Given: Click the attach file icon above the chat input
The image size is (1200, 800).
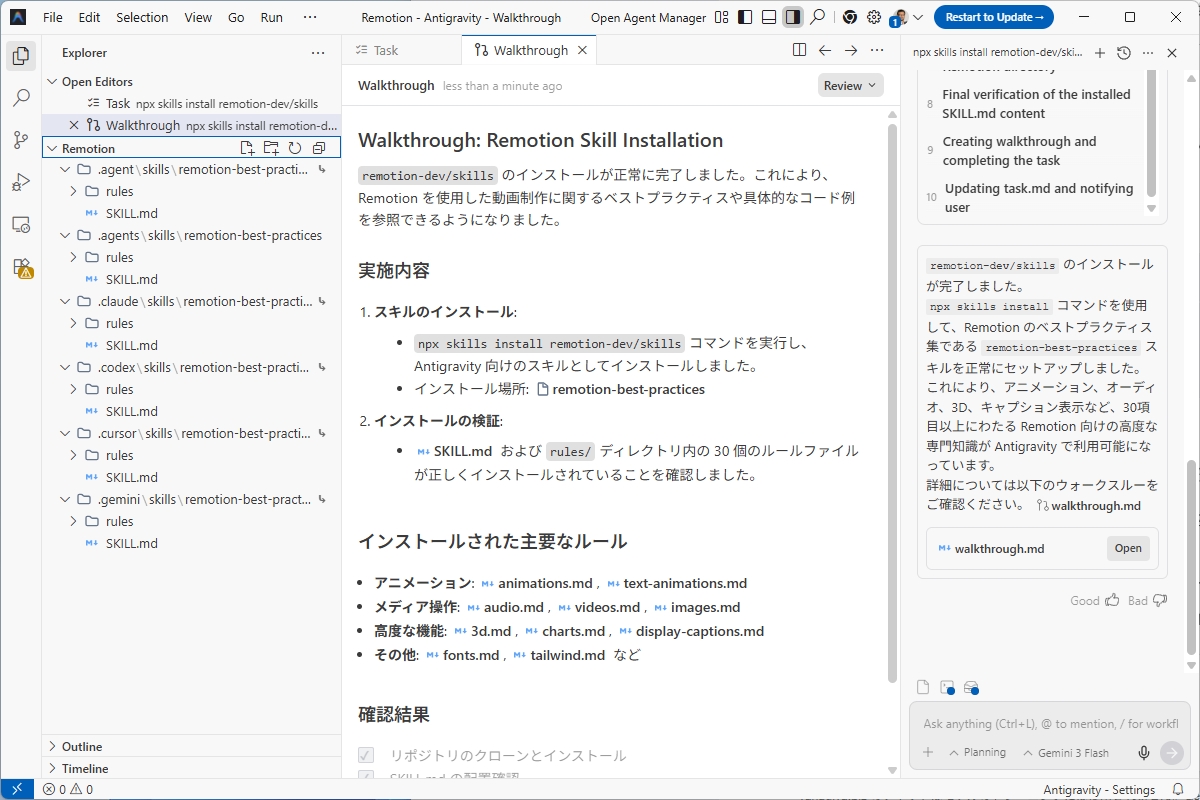Looking at the screenshot, I should click(x=922, y=687).
